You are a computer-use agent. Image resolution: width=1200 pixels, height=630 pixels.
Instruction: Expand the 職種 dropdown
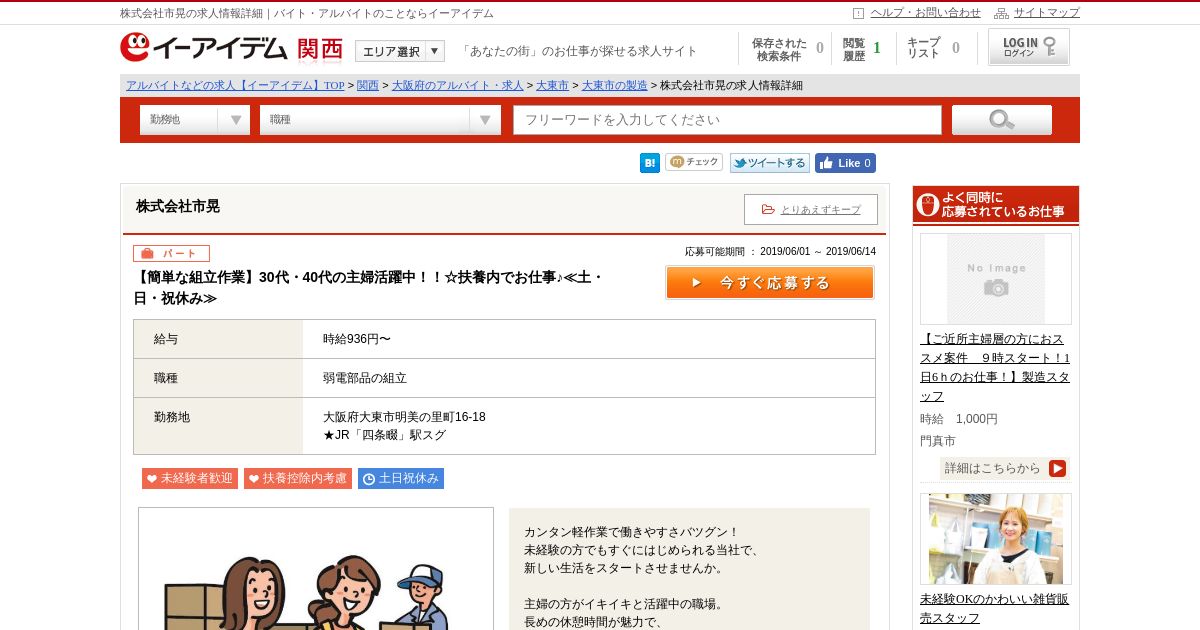(380, 120)
